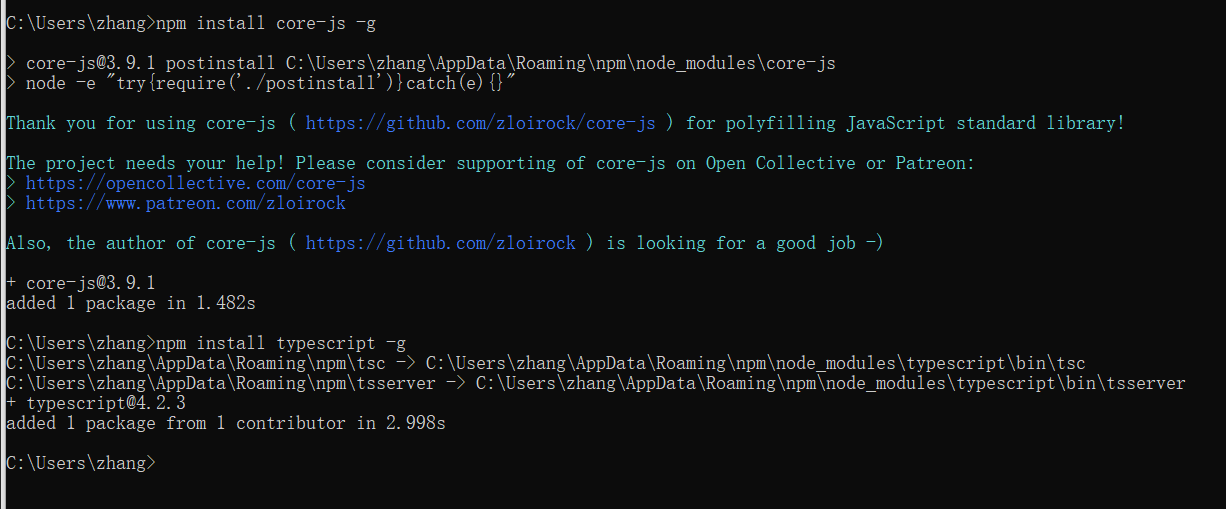Click the final empty C:\Users\zhang> prompt
The image size is (1226, 509).
click(81, 463)
